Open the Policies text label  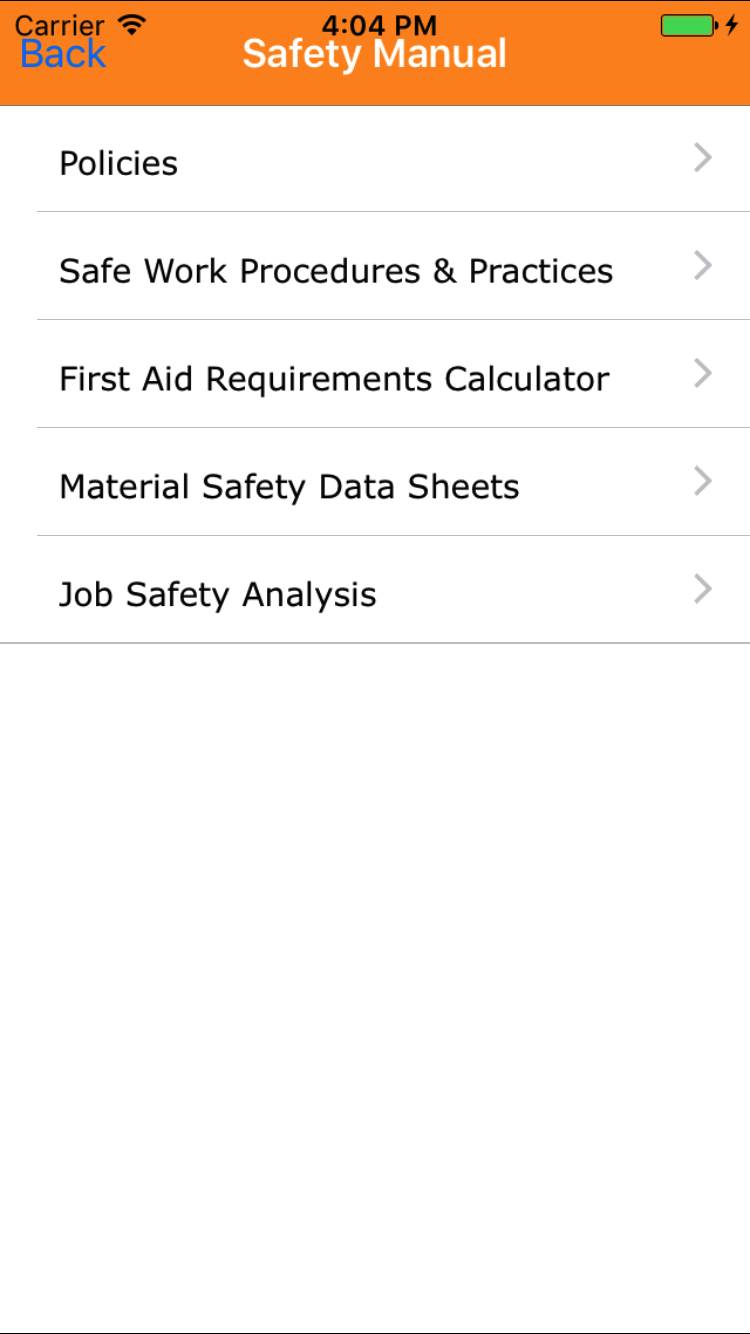118,163
